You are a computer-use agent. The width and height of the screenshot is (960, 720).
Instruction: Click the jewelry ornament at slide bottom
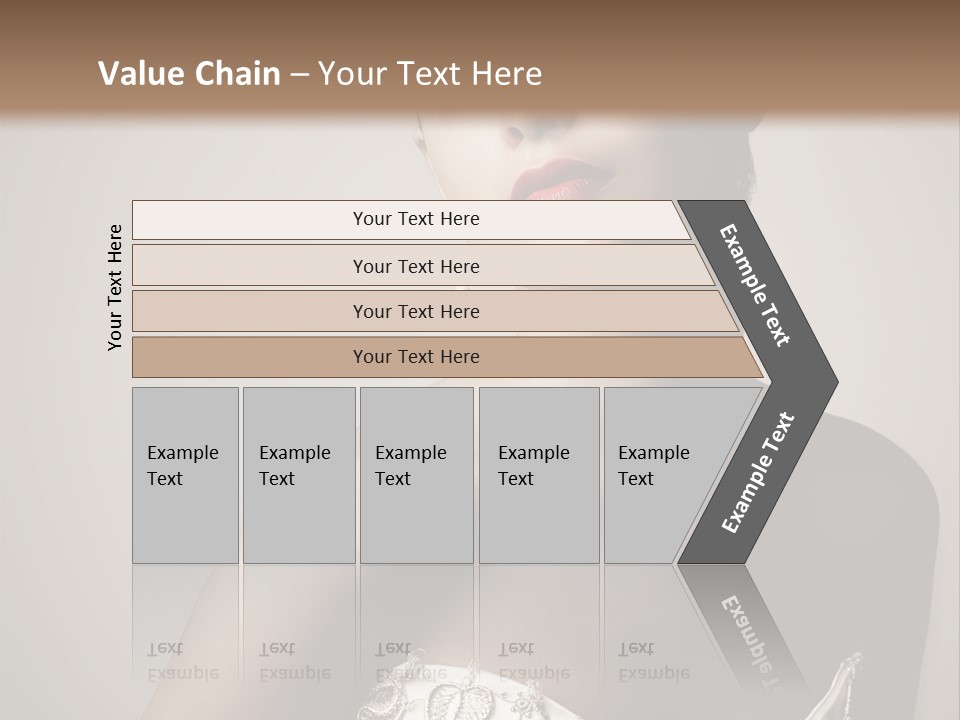click(453, 692)
